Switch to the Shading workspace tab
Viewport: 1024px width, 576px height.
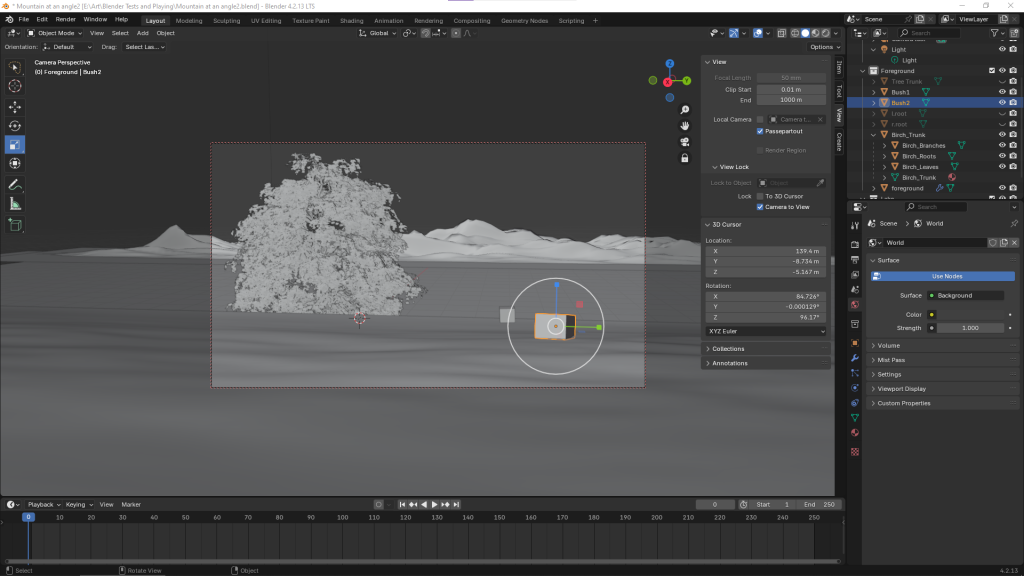point(351,21)
